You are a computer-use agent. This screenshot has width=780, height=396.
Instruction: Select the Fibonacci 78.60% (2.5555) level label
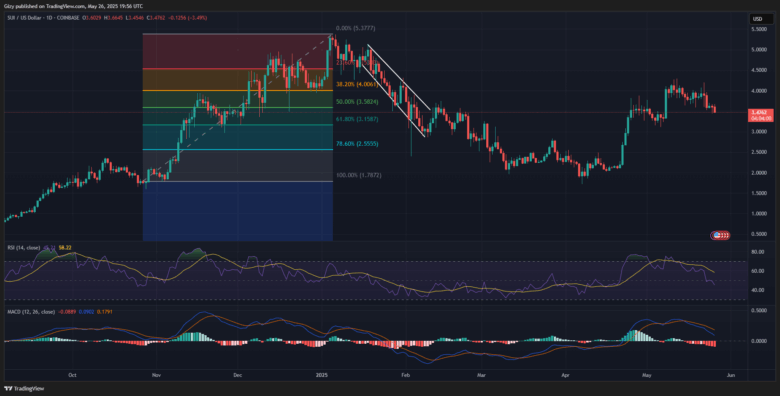(x=358, y=143)
